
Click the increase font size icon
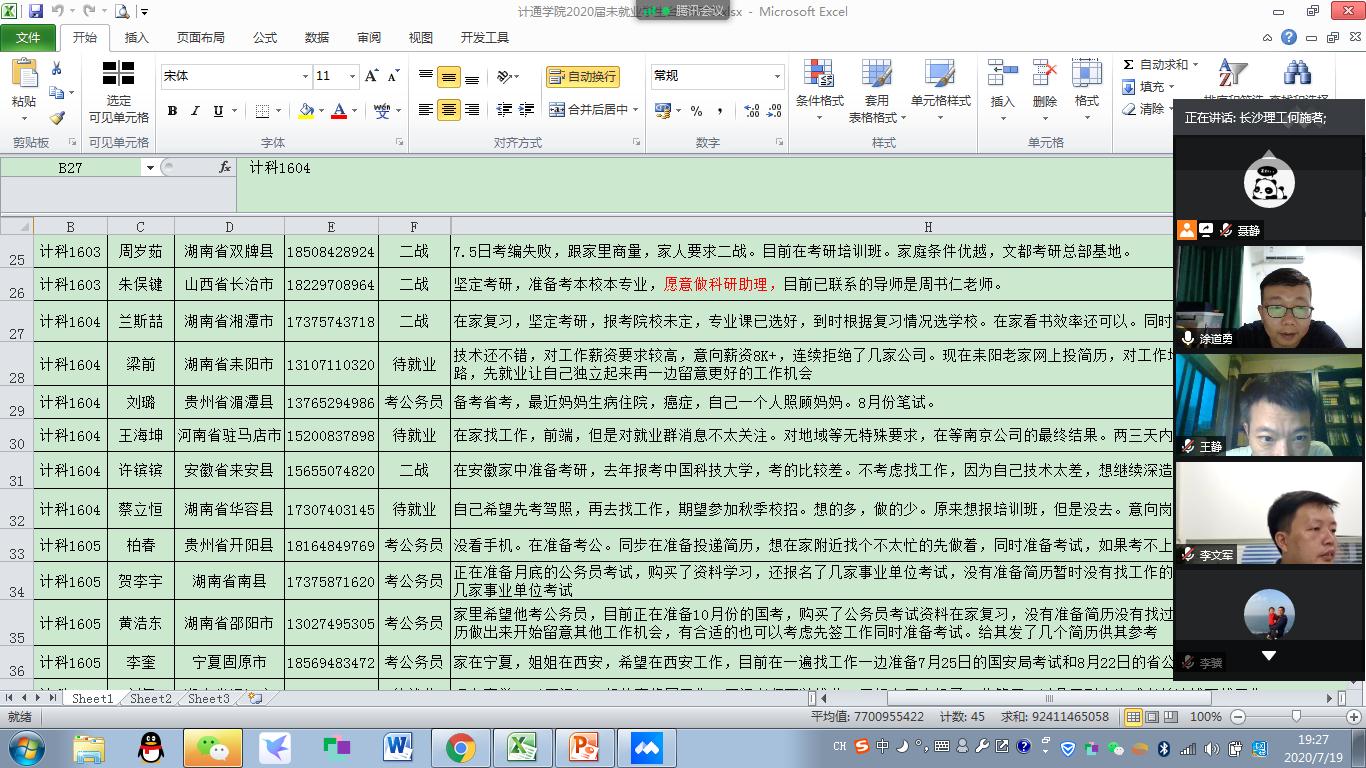372,76
